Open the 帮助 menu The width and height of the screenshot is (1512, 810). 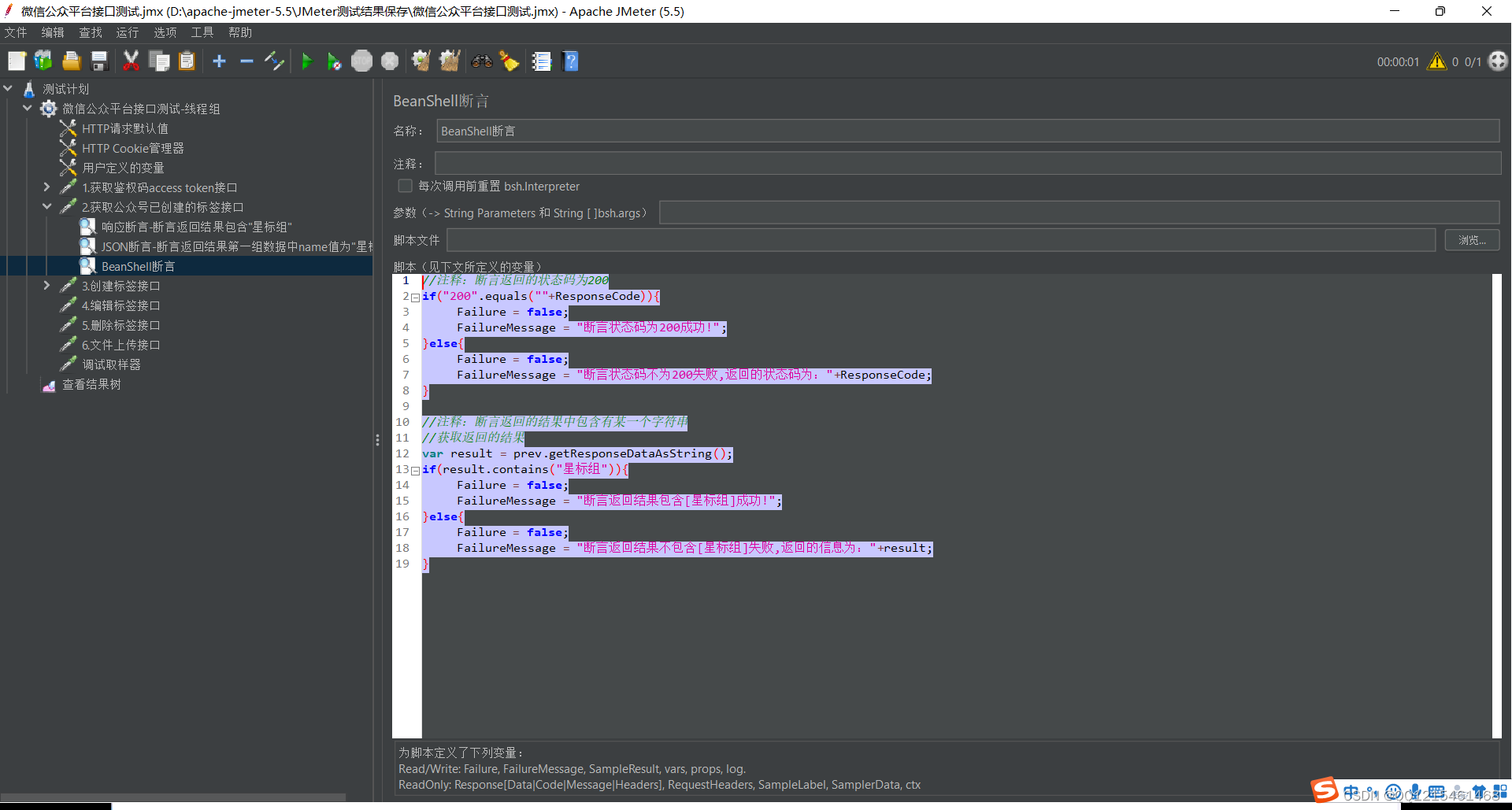(240, 32)
